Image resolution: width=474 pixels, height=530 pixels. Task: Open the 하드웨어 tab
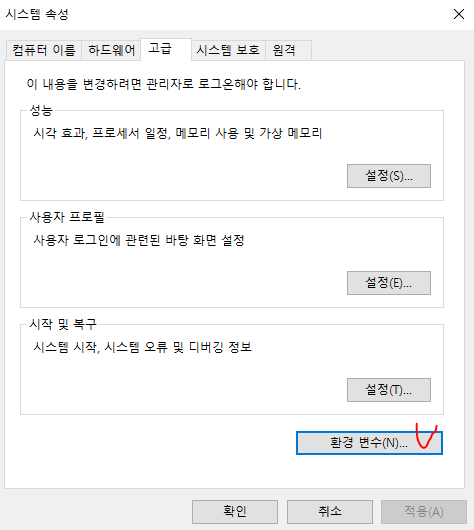tap(111, 50)
